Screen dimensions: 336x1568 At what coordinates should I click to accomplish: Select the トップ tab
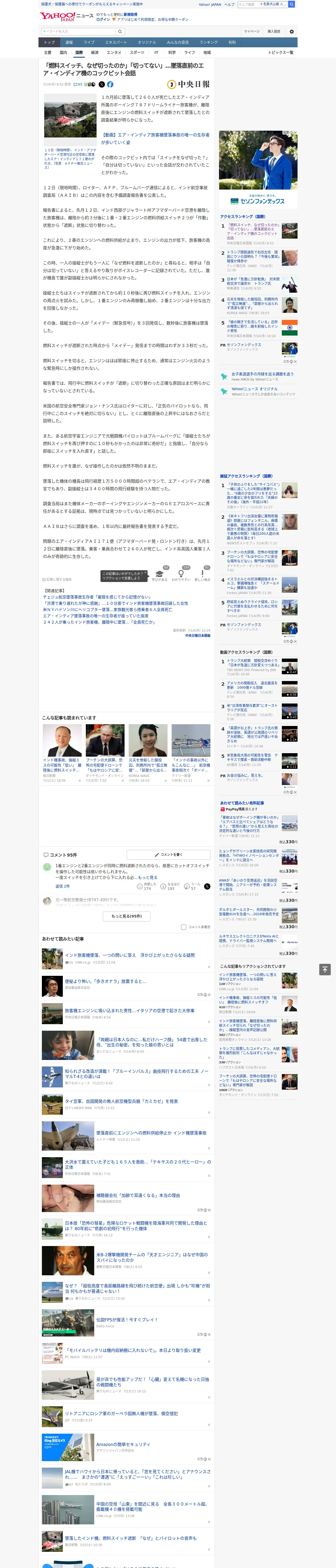coord(49,42)
